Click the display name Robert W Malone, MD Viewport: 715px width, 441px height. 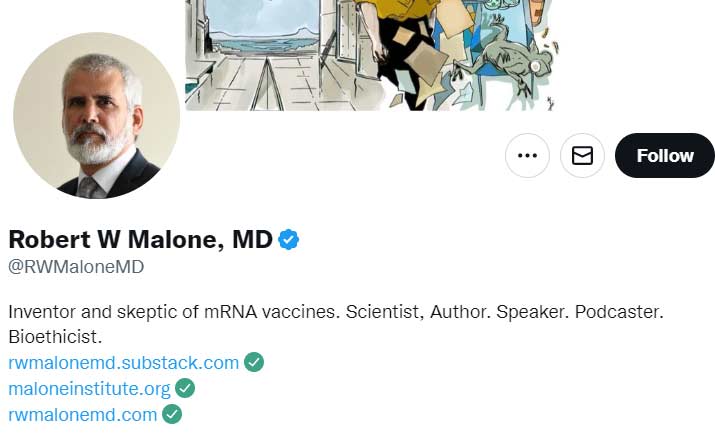tap(140, 240)
